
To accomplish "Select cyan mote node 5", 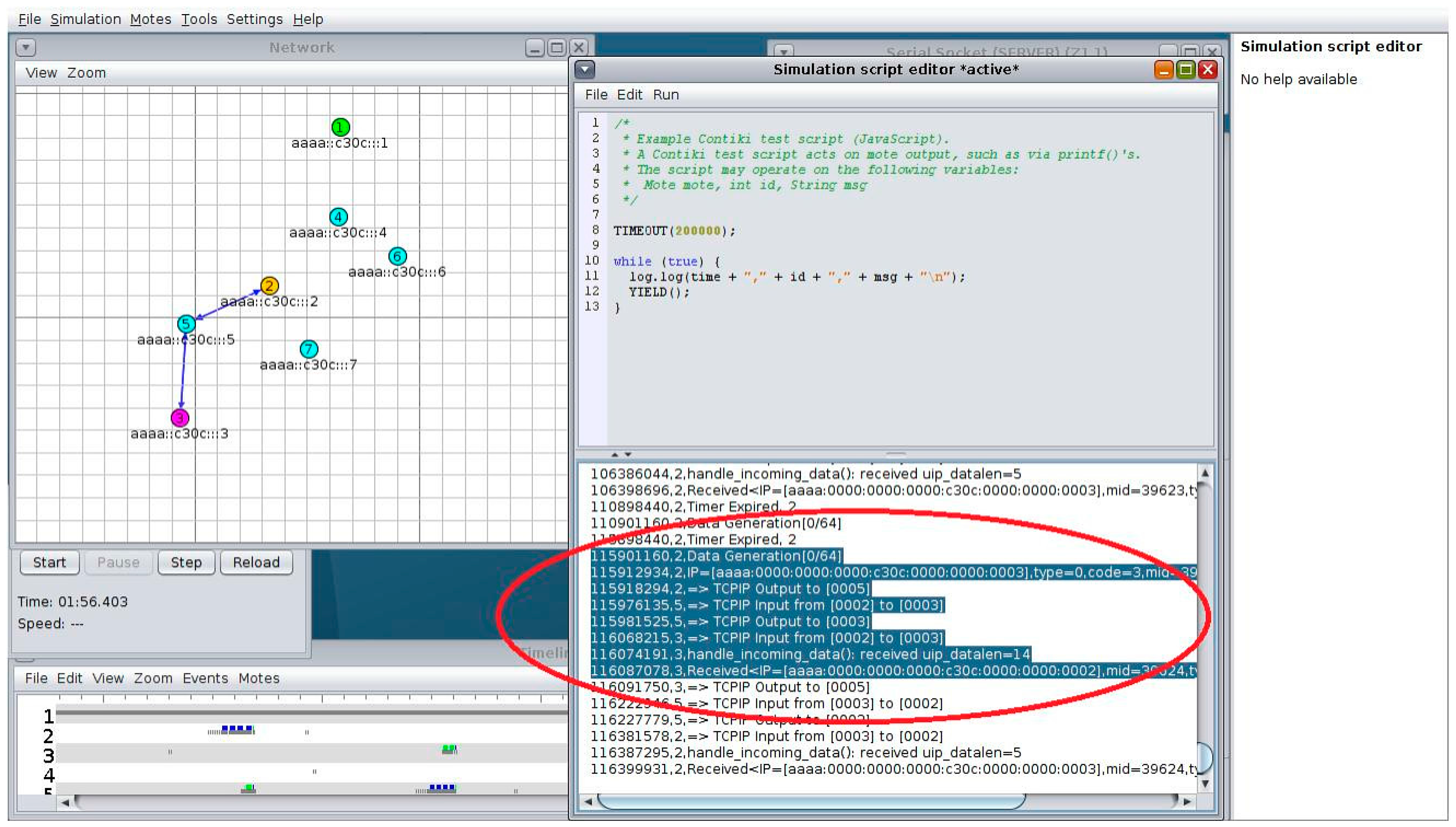I will (x=186, y=324).
